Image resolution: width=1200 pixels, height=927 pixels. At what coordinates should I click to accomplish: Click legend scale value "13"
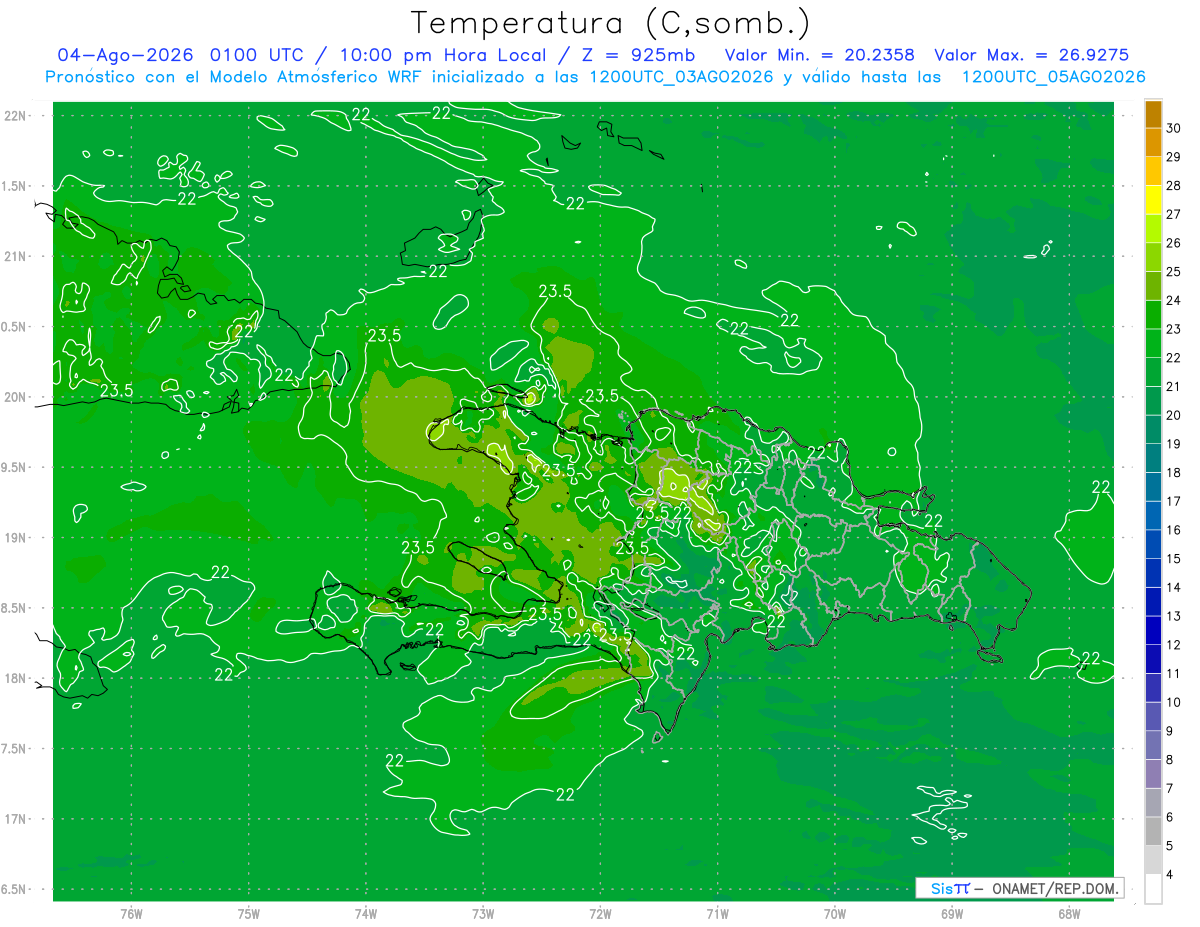(1173, 616)
